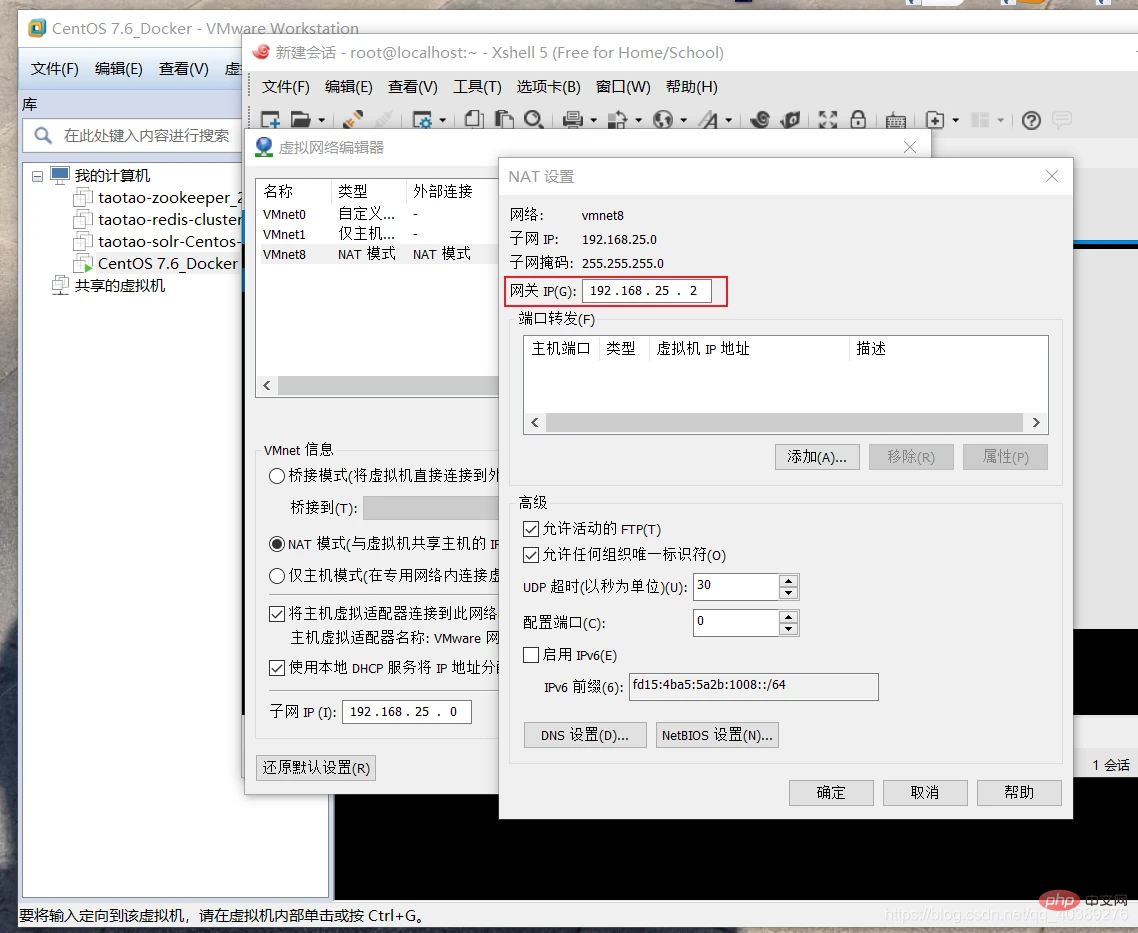Screen dimensions: 1138x933
Task: Click the Font 'A' icon in Xshell
Action: [x=708, y=120]
